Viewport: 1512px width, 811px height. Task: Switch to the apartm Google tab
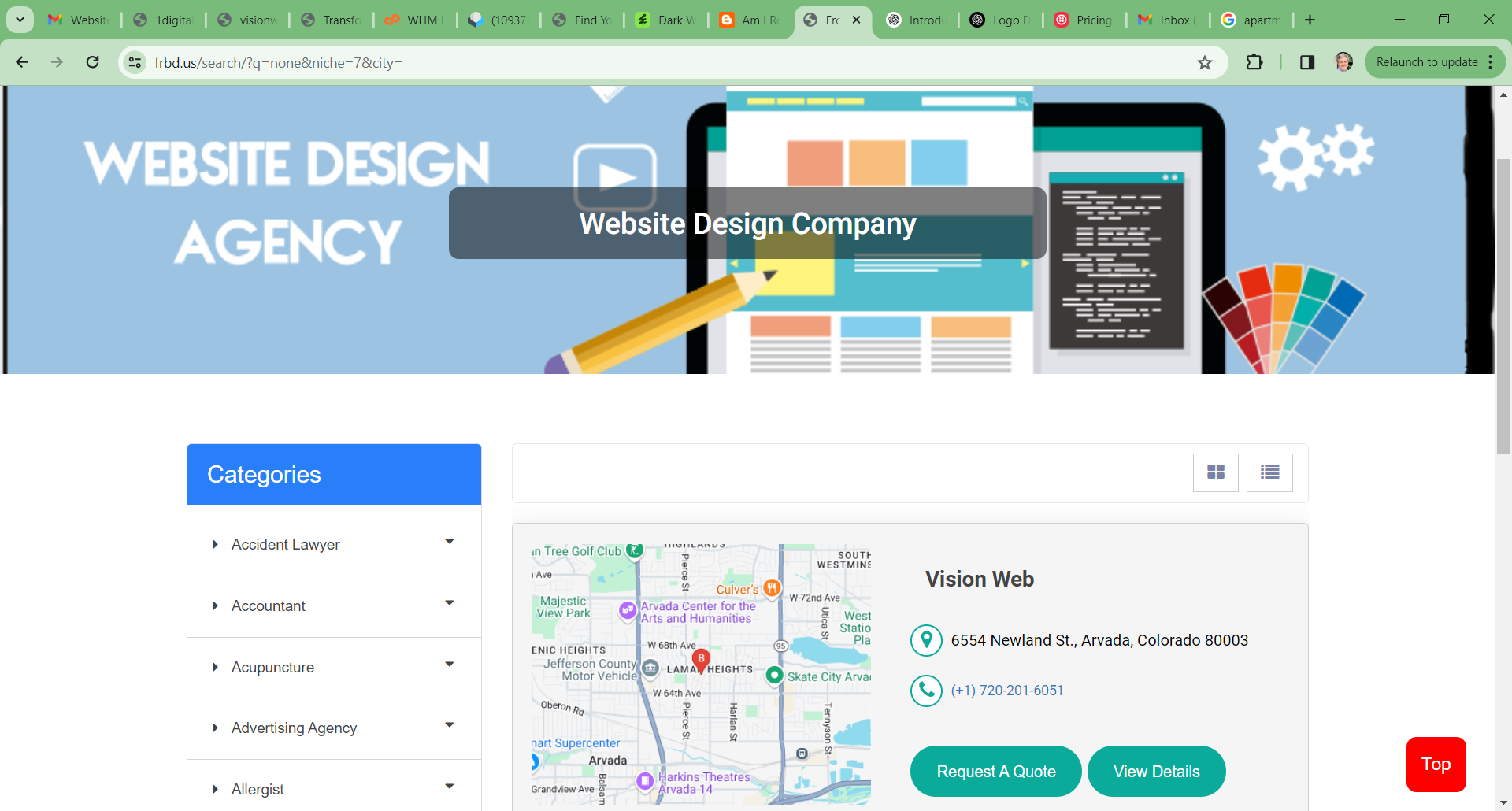tap(1251, 20)
